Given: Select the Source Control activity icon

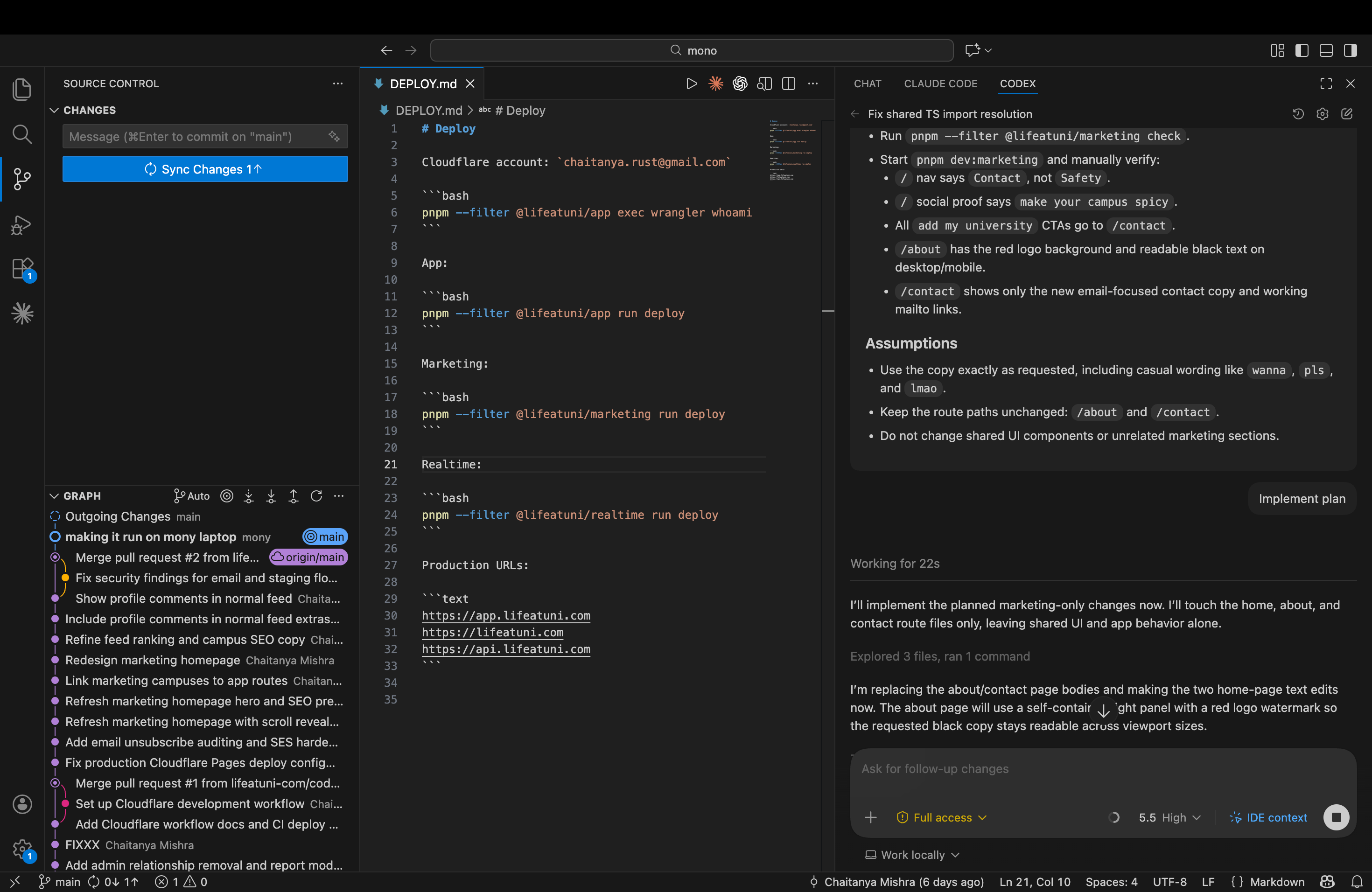Looking at the screenshot, I should point(22,179).
